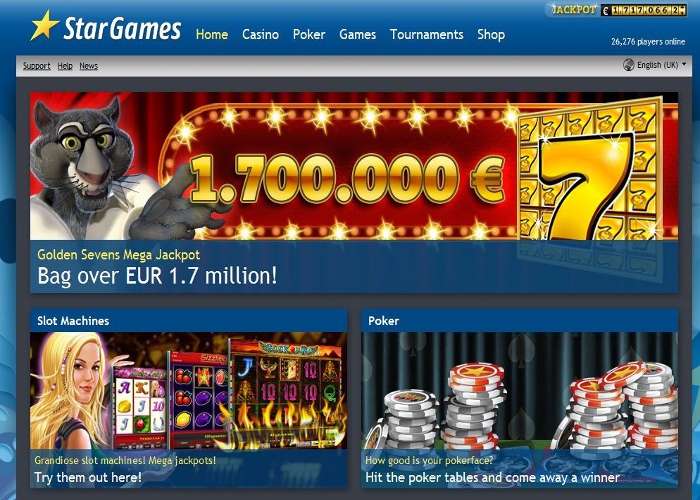Click the StarGames yellow star logo
Image resolution: width=700 pixels, height=500 pixels.
coord(45,25)
